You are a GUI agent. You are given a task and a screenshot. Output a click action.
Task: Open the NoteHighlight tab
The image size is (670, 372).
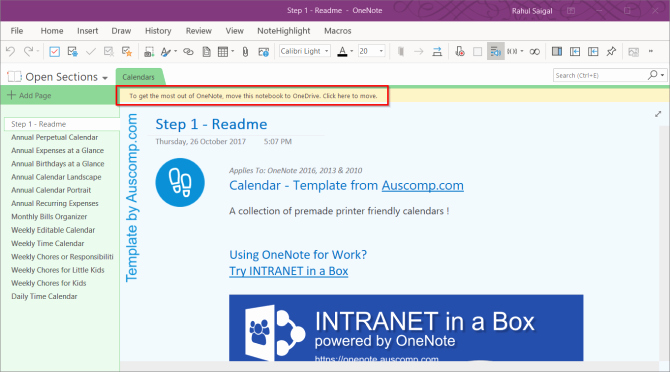pos(284,31)
